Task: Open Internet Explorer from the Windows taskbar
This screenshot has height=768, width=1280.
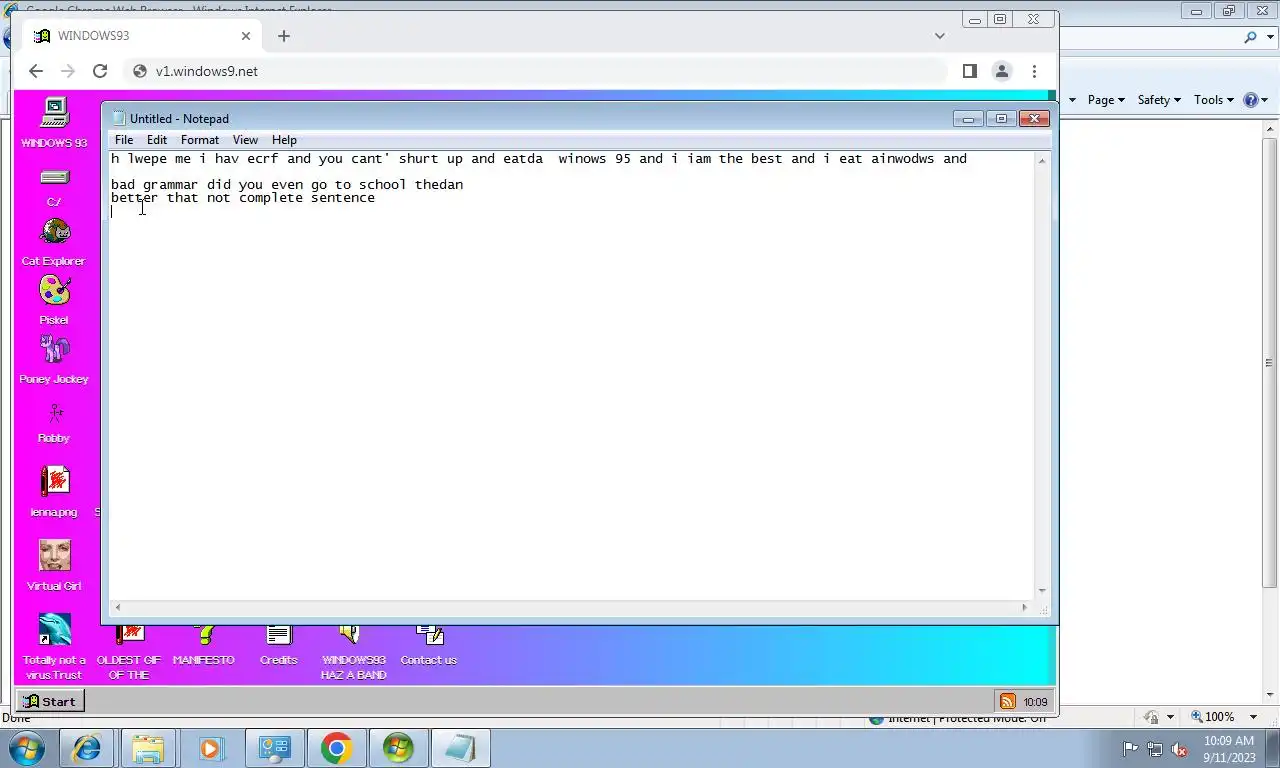Action: point(87,748)
